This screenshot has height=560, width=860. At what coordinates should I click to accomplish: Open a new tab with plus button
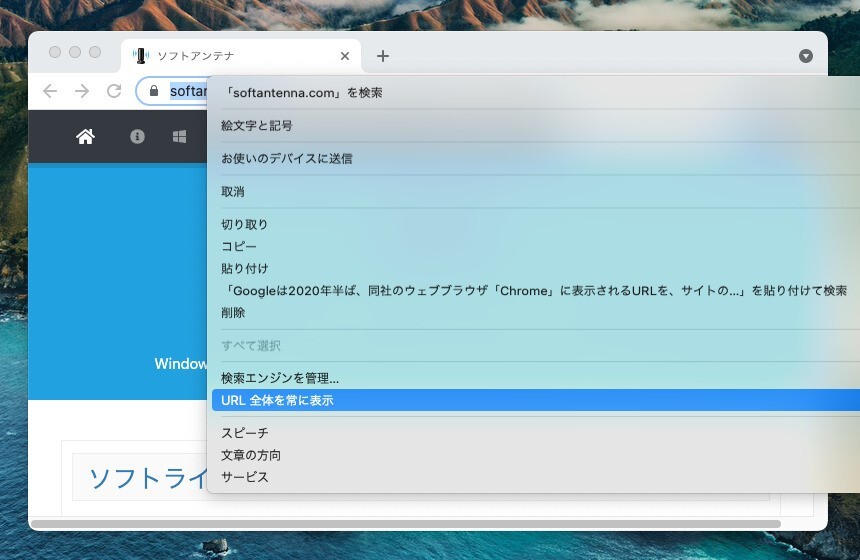tap(382, 56)
